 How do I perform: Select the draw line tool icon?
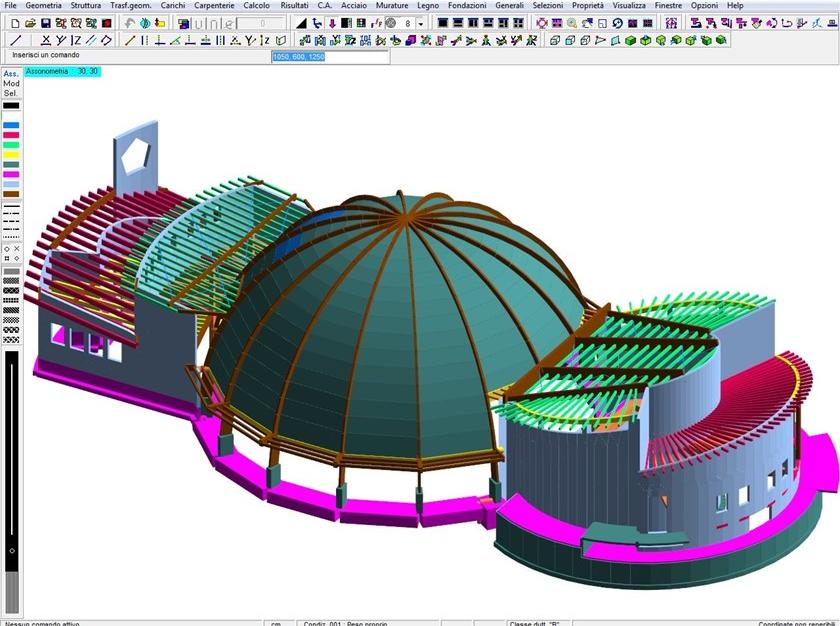click(14, 41)
